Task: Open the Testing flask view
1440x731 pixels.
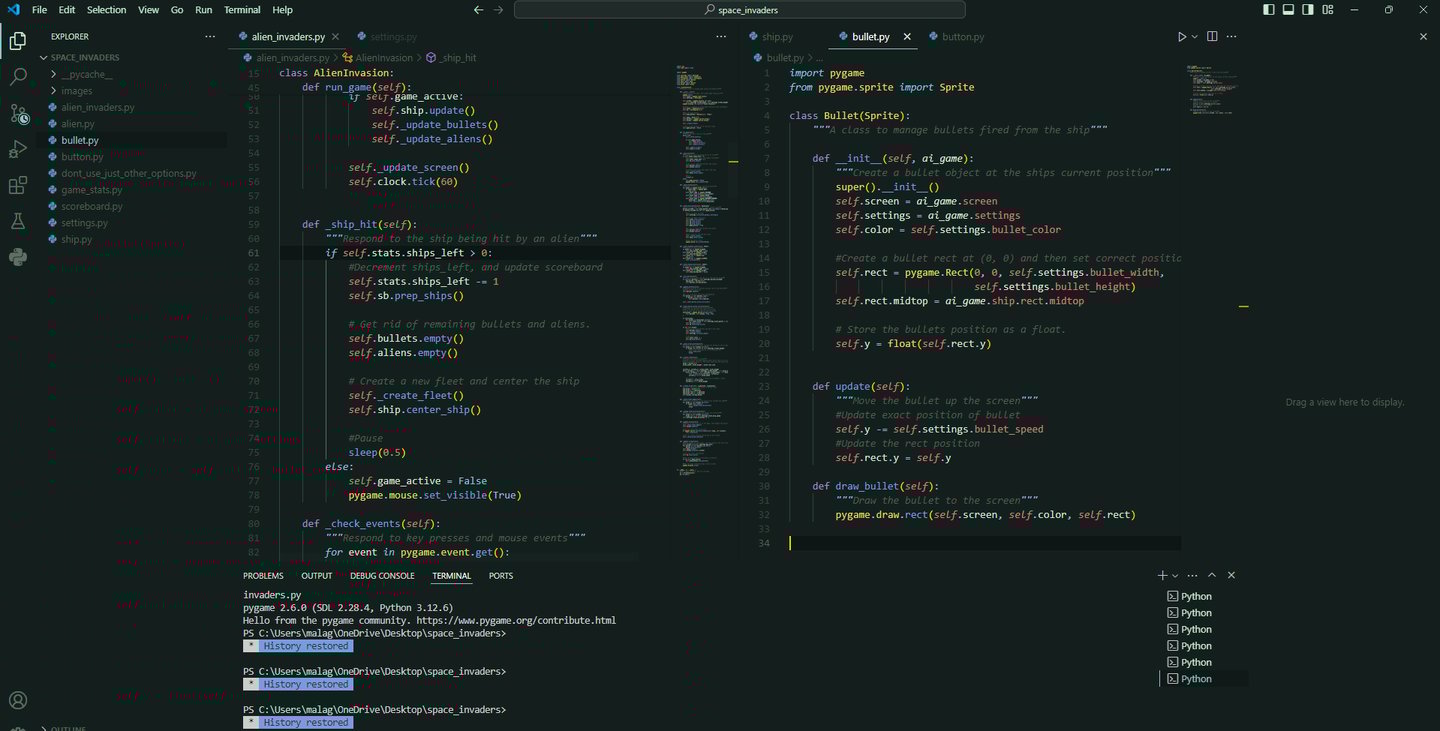Action: (x=18, y=221)
